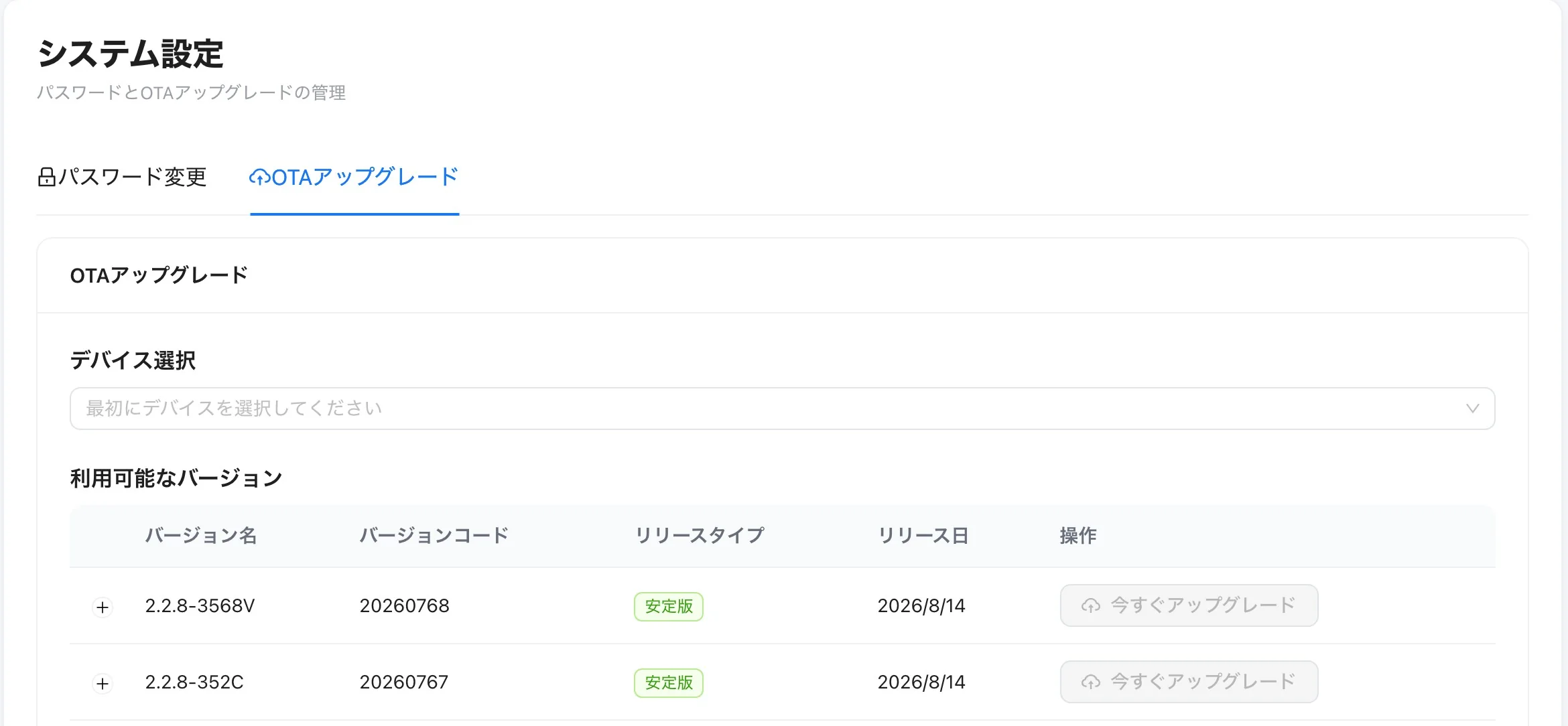Switch to the パスワード変更 tab

tap(122, 177)
